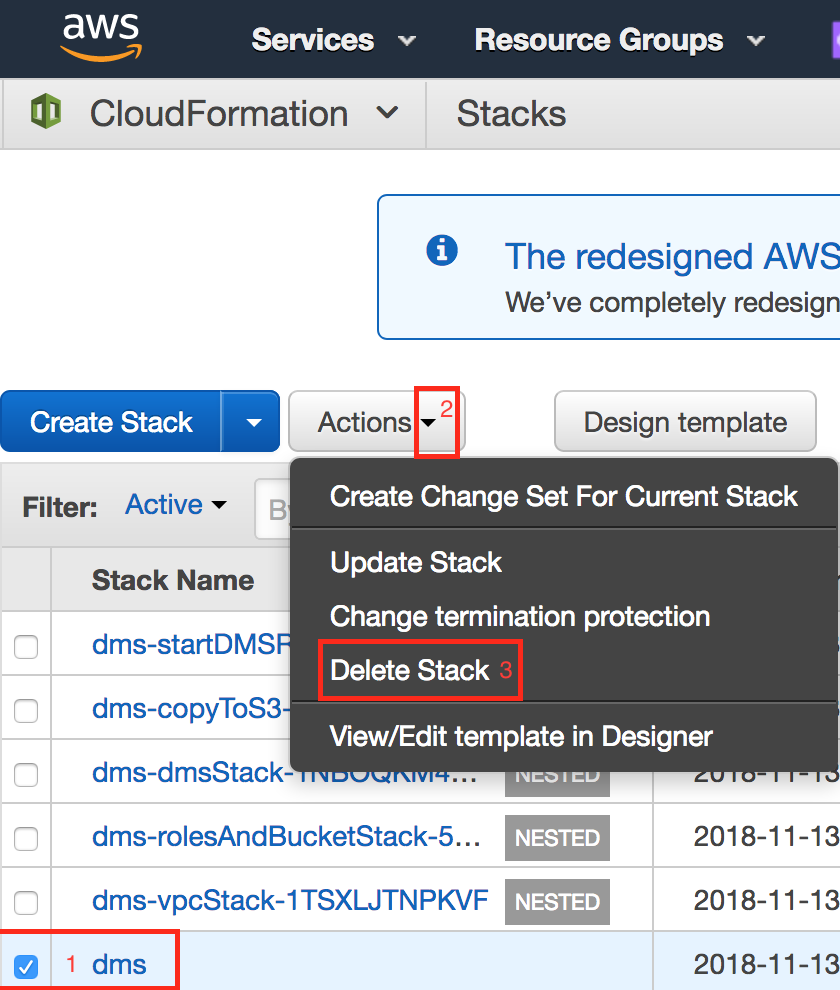Image resolution: width=840 pixels, height=990 pixels.
Task: Uncheck the dms stack checkbox
Action: click(25, 964)
